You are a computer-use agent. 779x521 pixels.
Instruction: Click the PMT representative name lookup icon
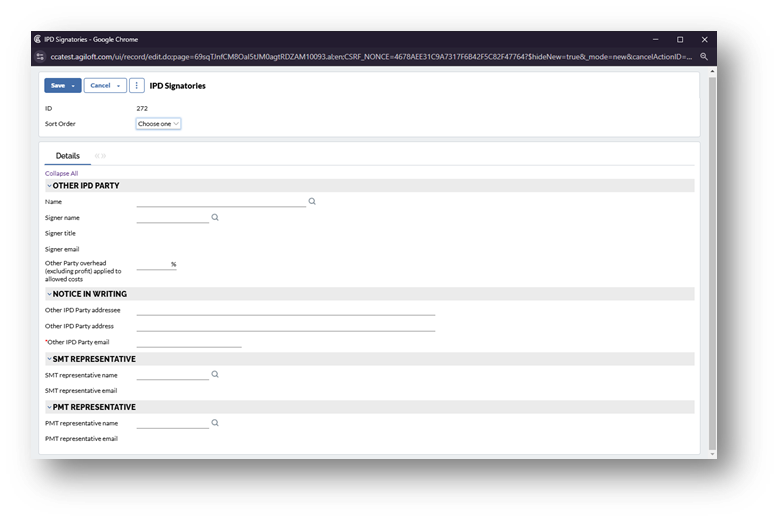pos(215,423)
